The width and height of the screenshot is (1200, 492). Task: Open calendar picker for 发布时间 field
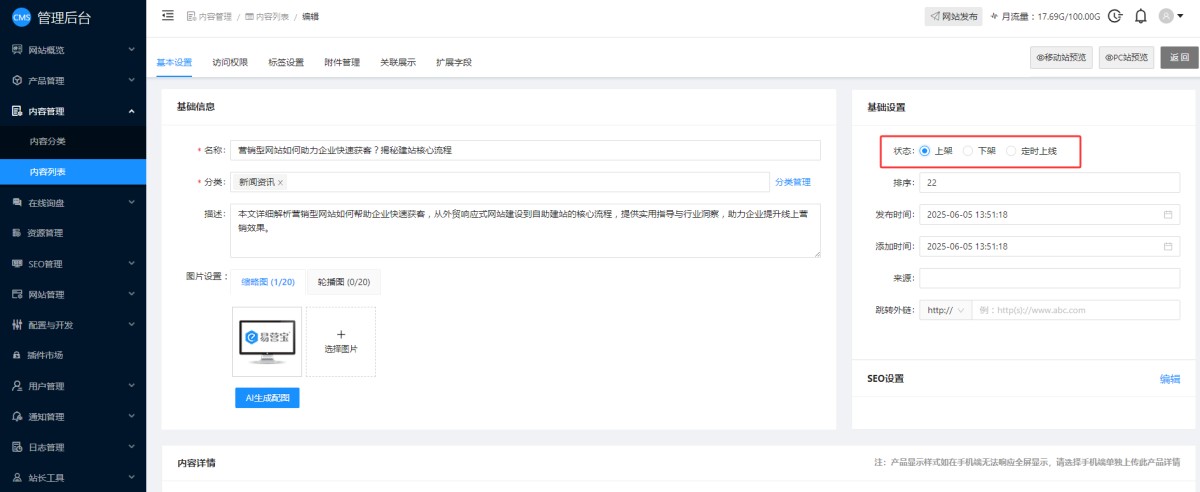pos(1168,215)
